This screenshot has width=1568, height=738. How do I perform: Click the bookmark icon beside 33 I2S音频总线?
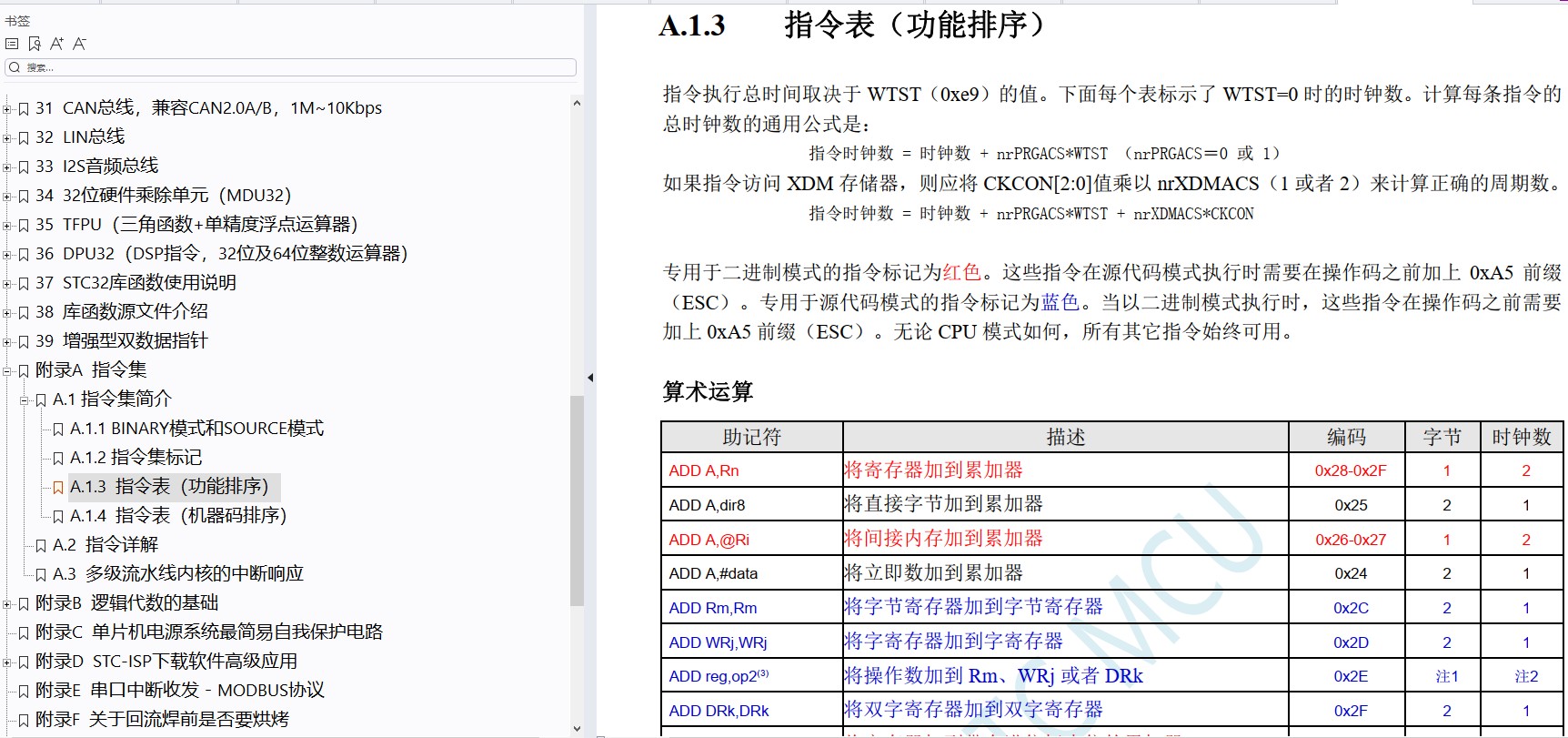(24, 167)
